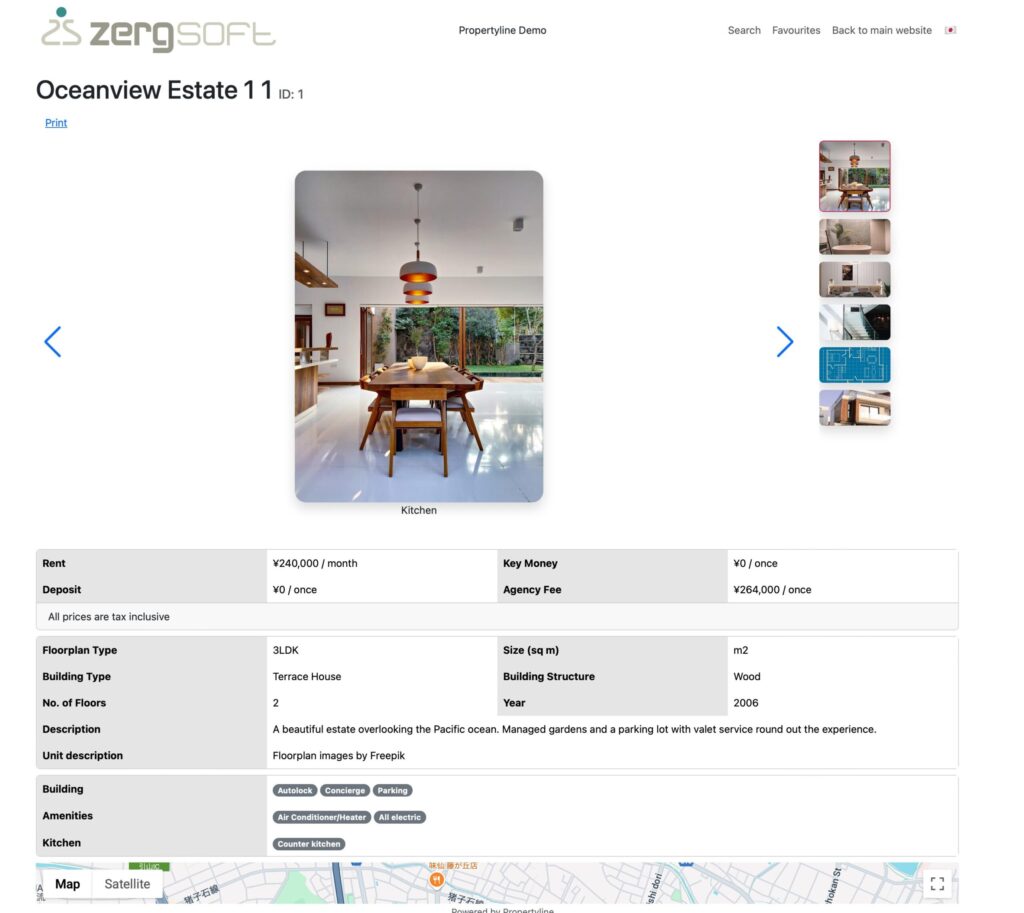
Task: Show previous photo with left arrow
Action: [x=53, y=342]
